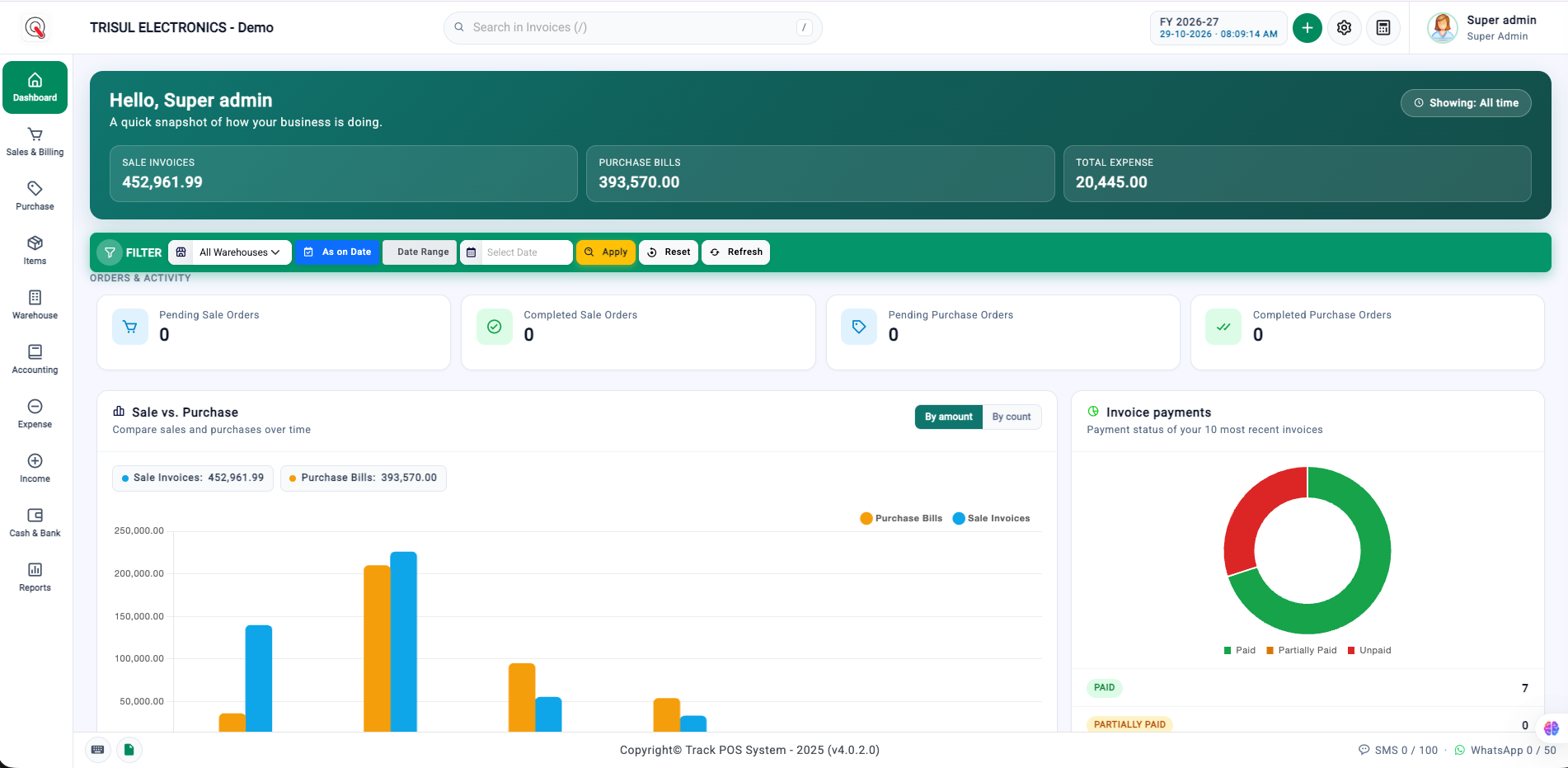Click the keyboard shortcuts icon in footer
Screen dimensions: 1568x768
coord(97,749)
